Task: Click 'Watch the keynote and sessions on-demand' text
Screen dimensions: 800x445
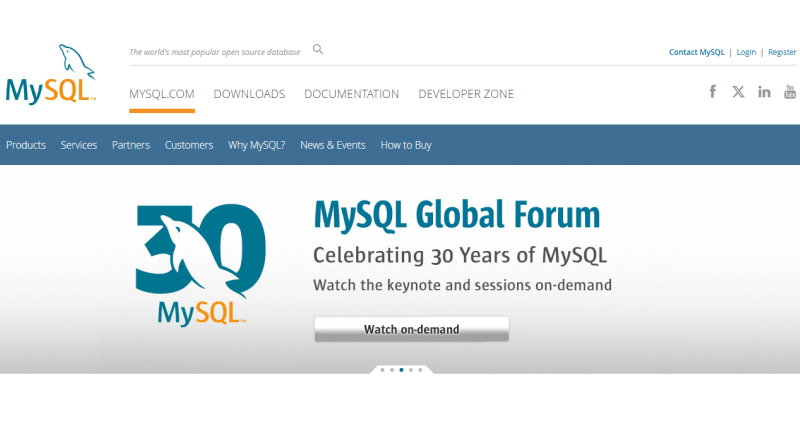Action: pos(462,285)
